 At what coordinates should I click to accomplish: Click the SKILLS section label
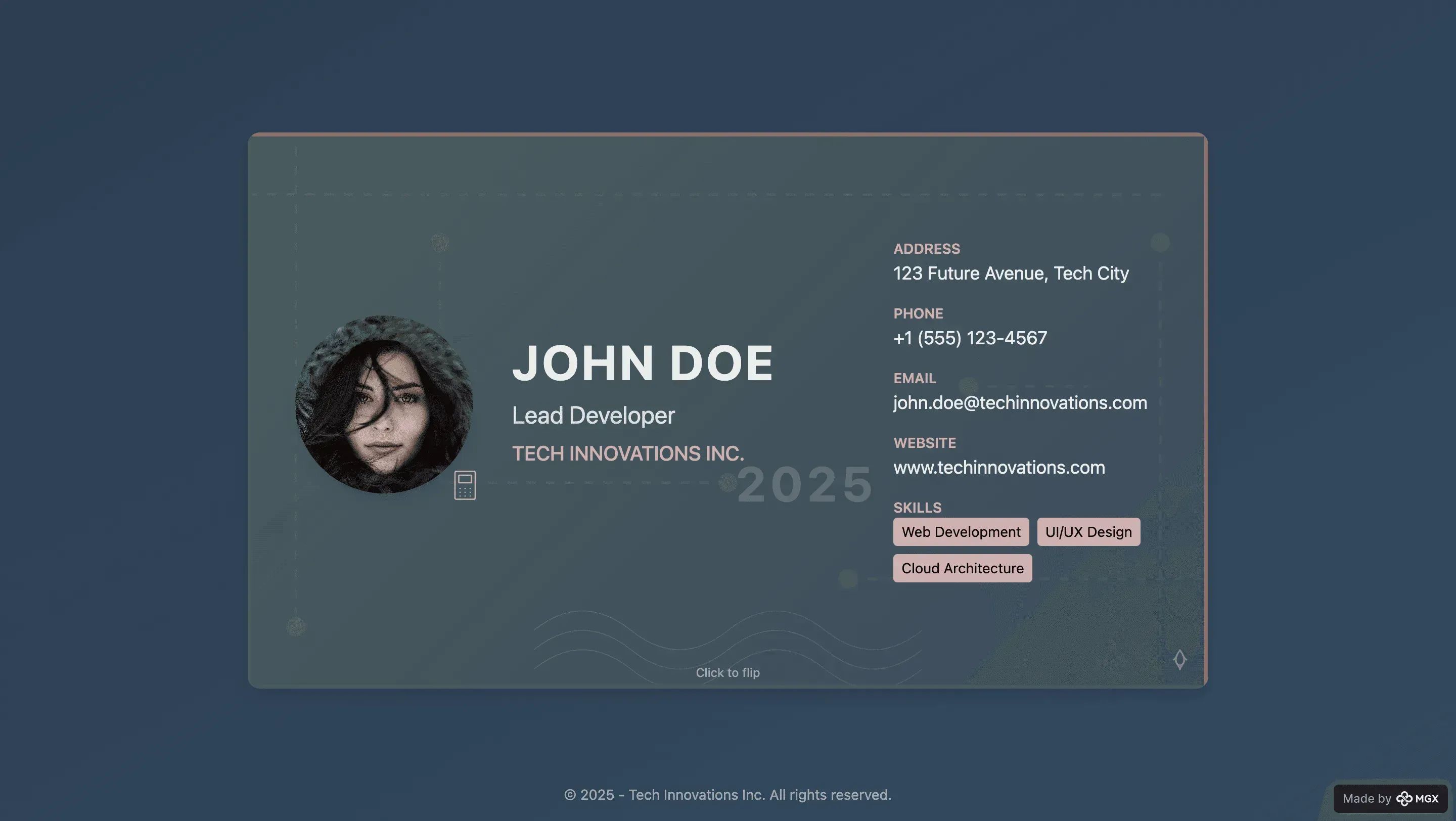[x=917, y=508]
